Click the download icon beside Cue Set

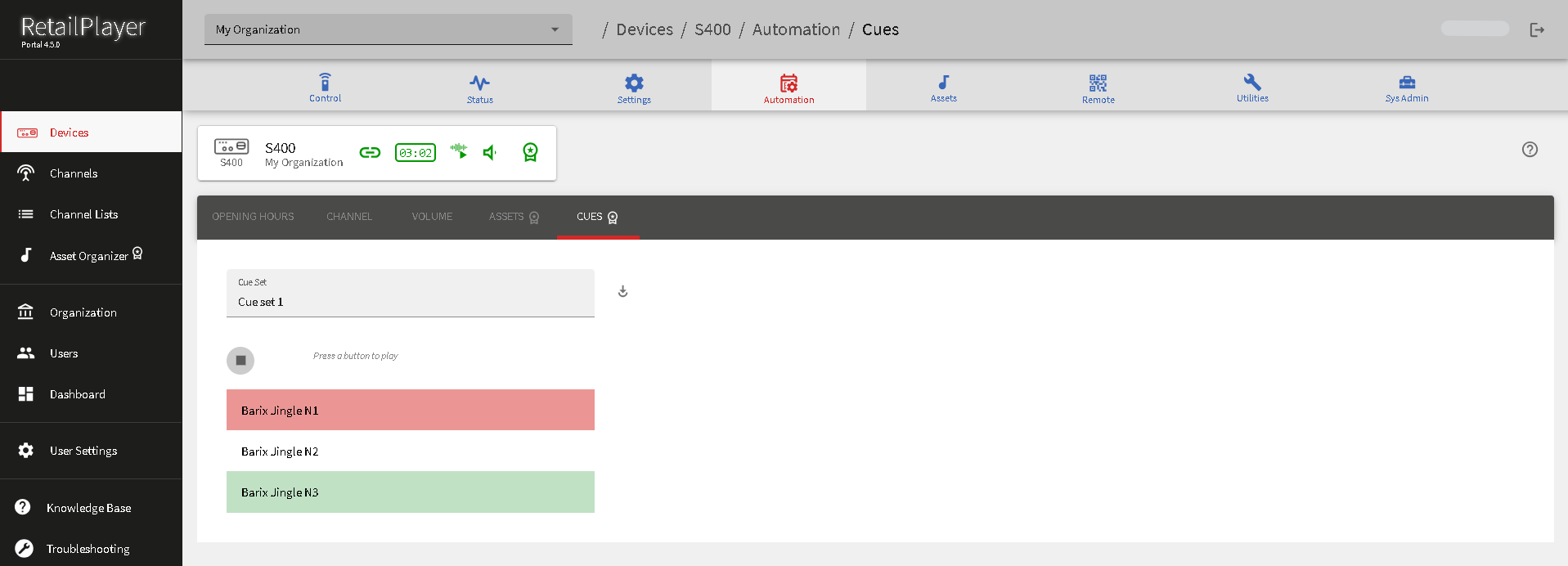coord(622,292)
